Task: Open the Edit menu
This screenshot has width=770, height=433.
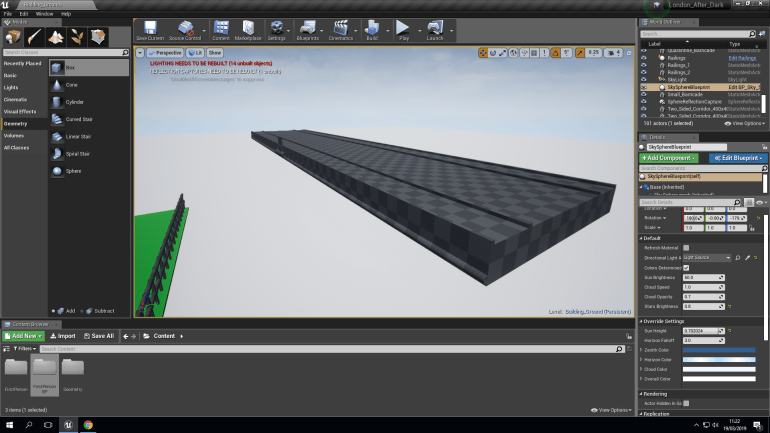Action: pos(24,14)
